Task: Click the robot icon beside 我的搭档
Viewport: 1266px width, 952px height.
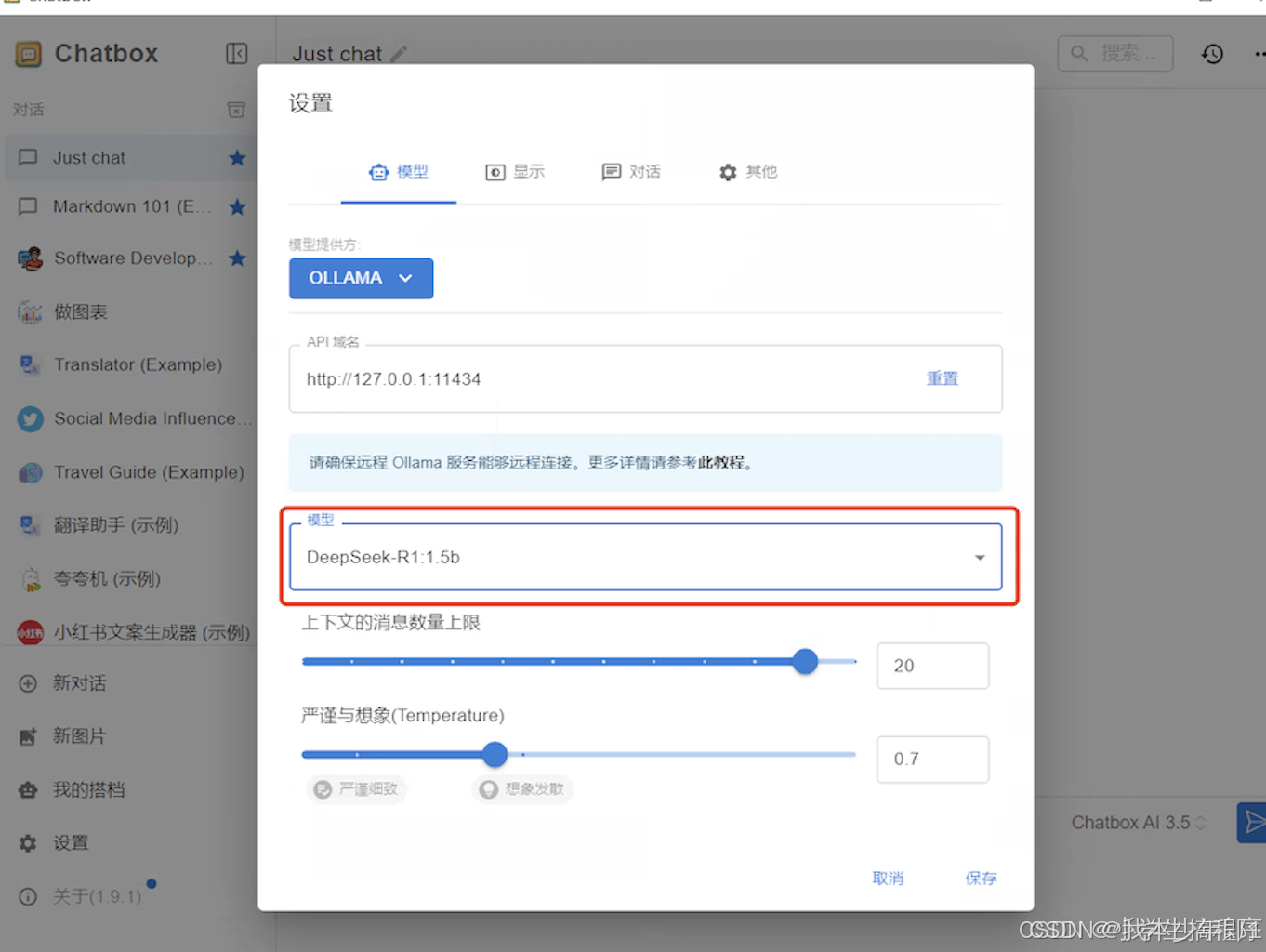Action: [29, 790]
